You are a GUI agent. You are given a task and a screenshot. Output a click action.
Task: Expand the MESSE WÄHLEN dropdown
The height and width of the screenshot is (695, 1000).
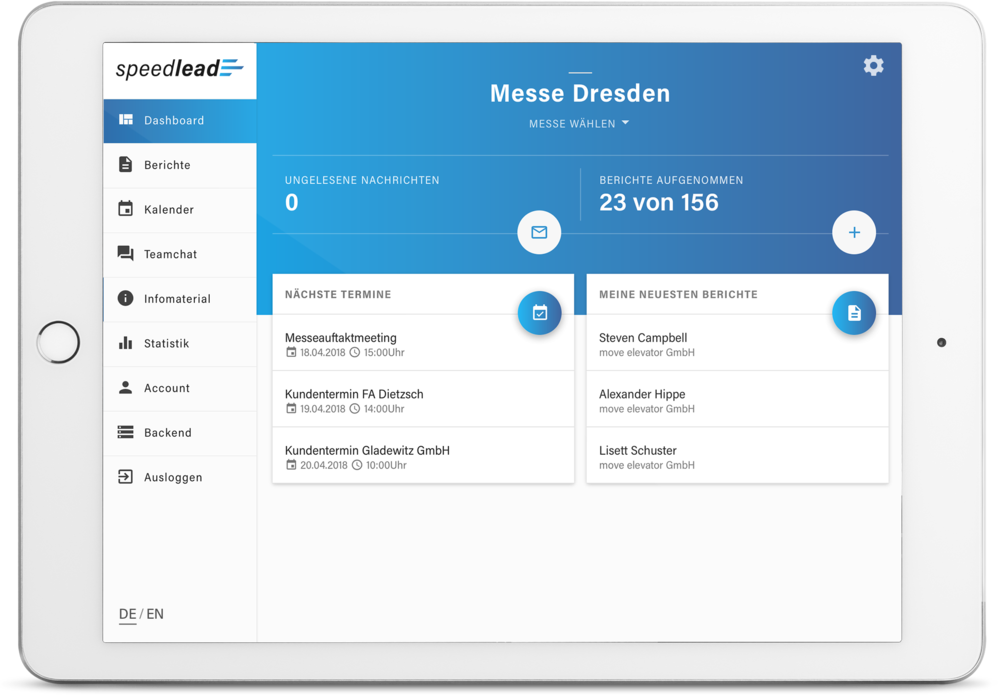click(579, 124)
